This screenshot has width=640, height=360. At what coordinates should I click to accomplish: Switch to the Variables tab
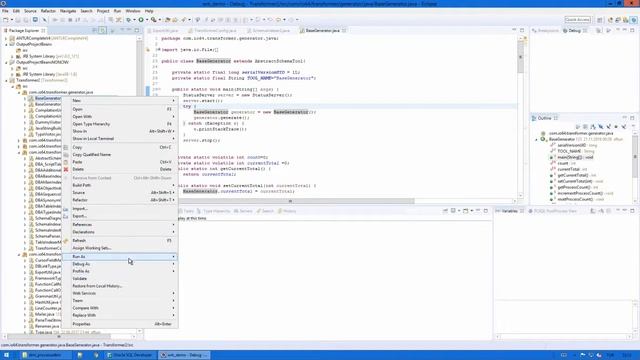[x=509, y=211]
